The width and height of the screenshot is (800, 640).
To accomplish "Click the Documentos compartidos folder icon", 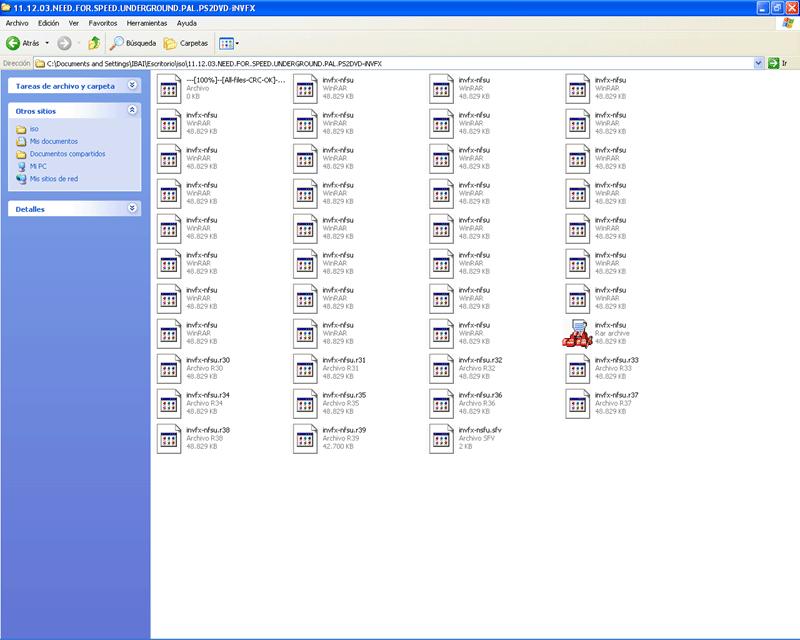I will (x=21, y=154).
